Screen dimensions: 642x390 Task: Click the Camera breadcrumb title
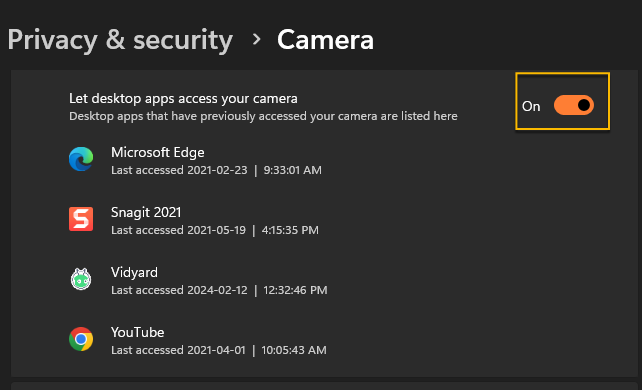[326, 40]
